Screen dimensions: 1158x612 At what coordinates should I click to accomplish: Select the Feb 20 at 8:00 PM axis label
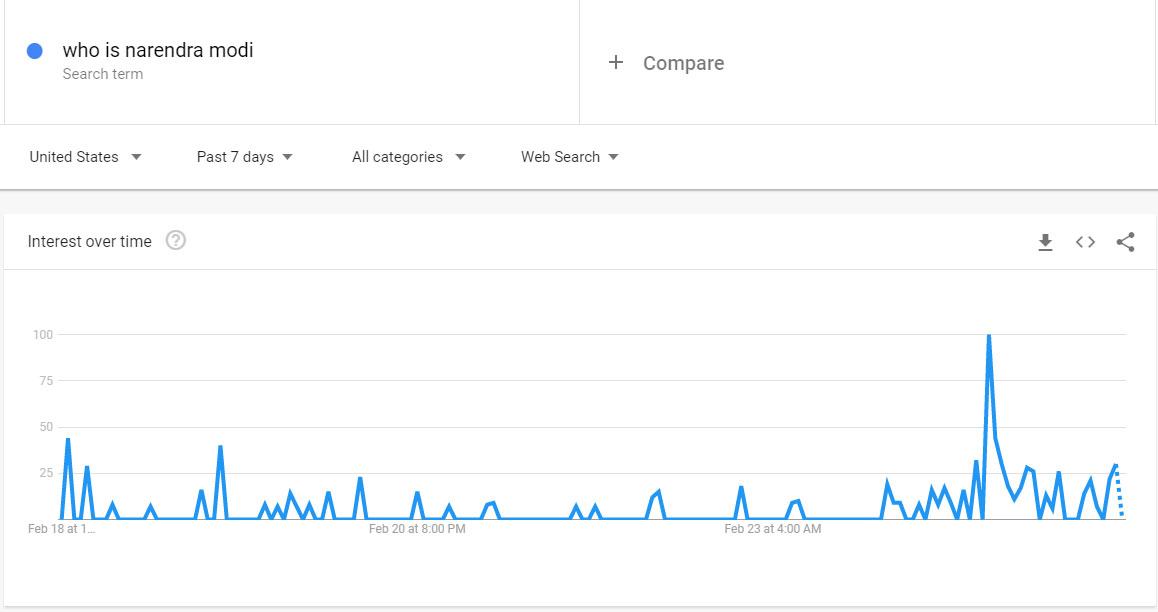[417, 529]
